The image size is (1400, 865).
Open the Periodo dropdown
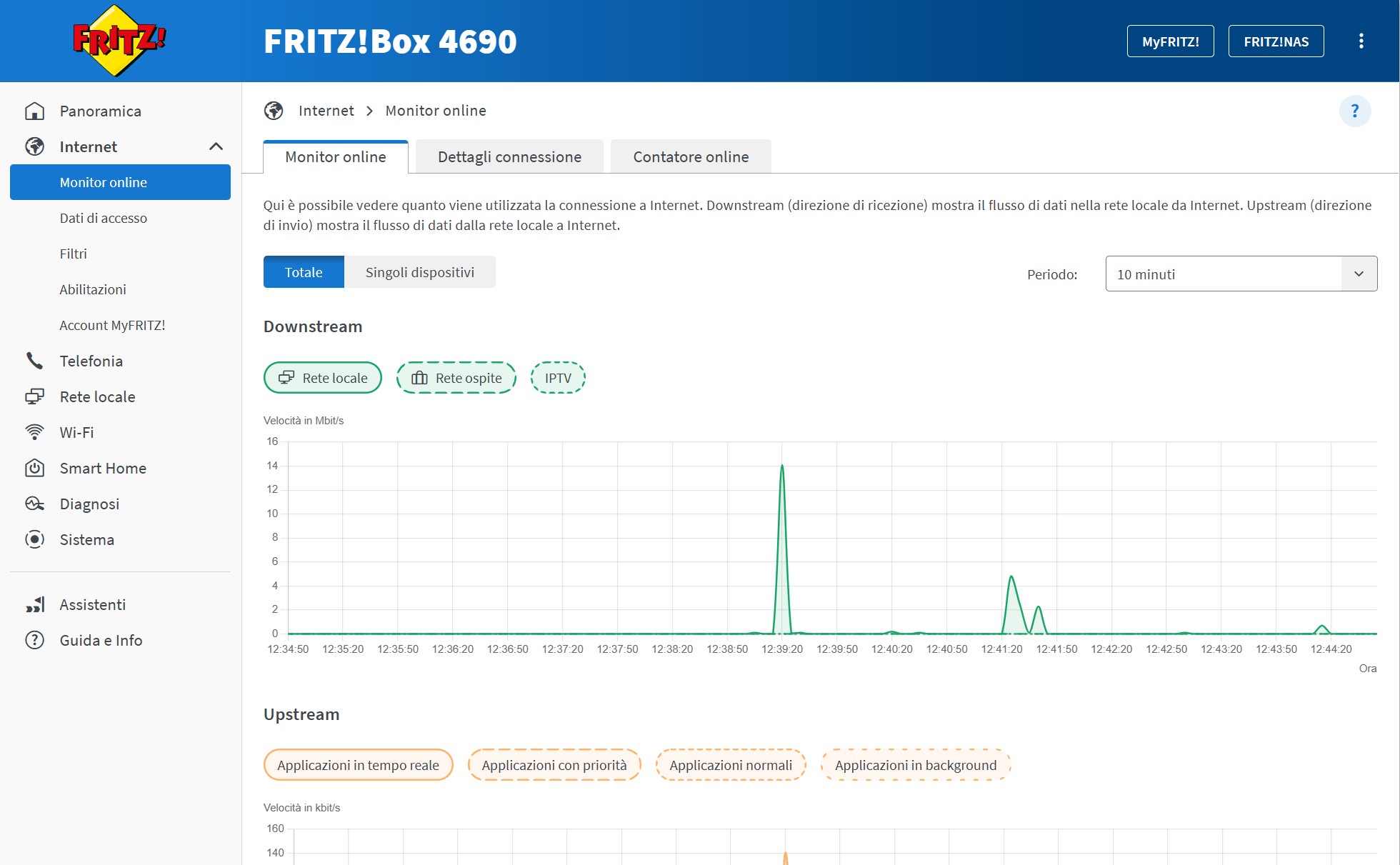tap(1241, 274)
